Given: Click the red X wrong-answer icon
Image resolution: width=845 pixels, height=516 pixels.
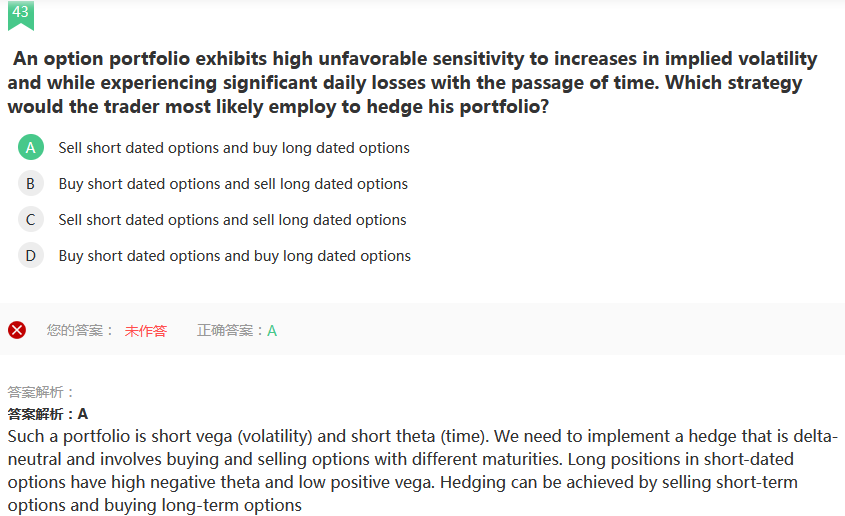Looking at the screenshot, I should click(x=17, y=330).
